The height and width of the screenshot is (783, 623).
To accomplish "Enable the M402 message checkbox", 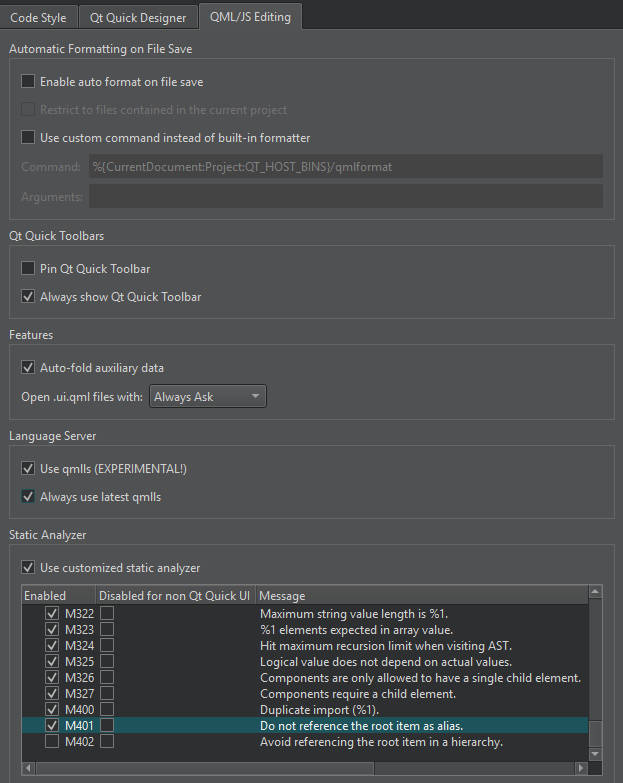I will pos(52,742).
